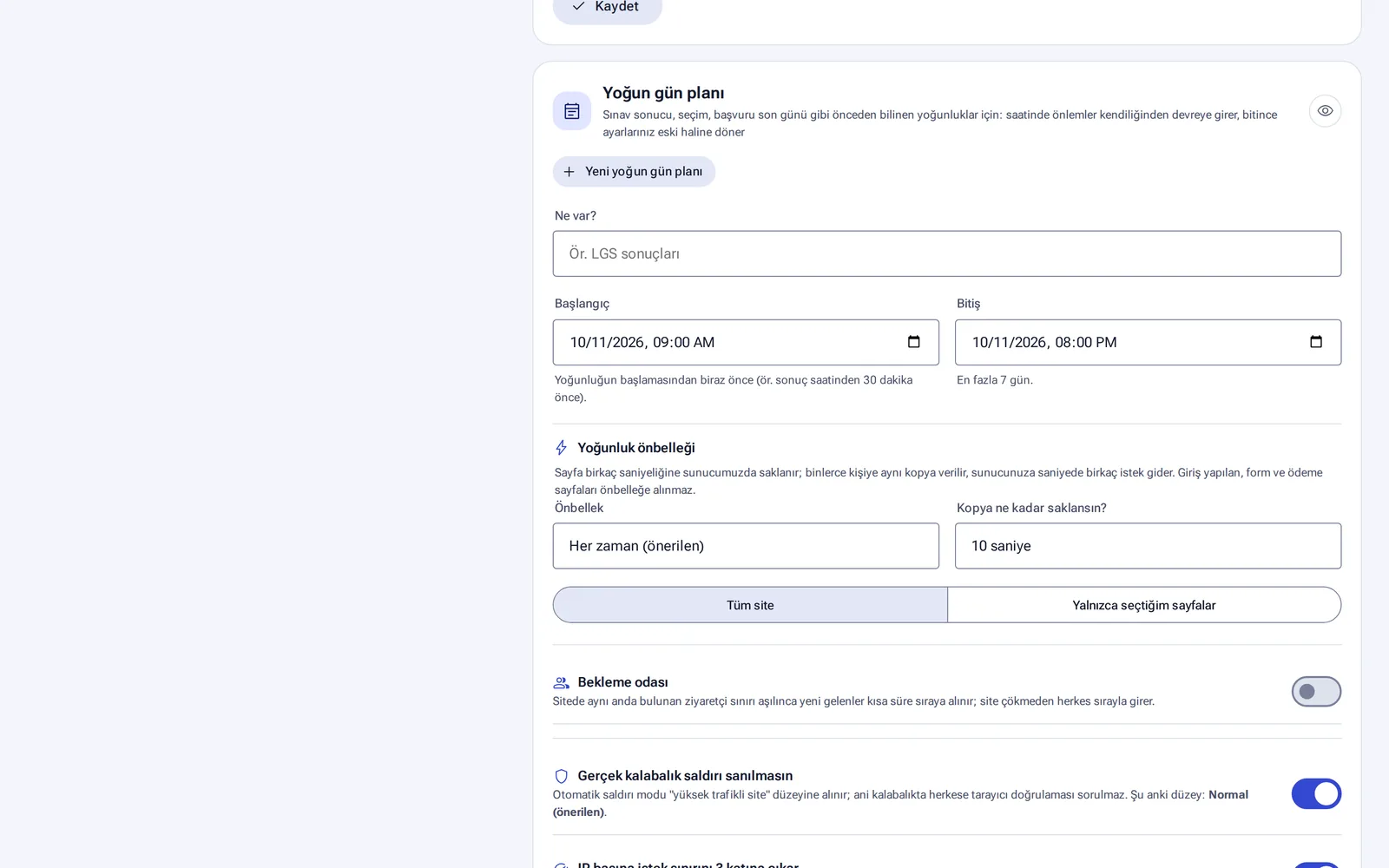The width and height of the screenshot is (1389, 868).
Task: Select the Tüm site tab
Action: 750,605
